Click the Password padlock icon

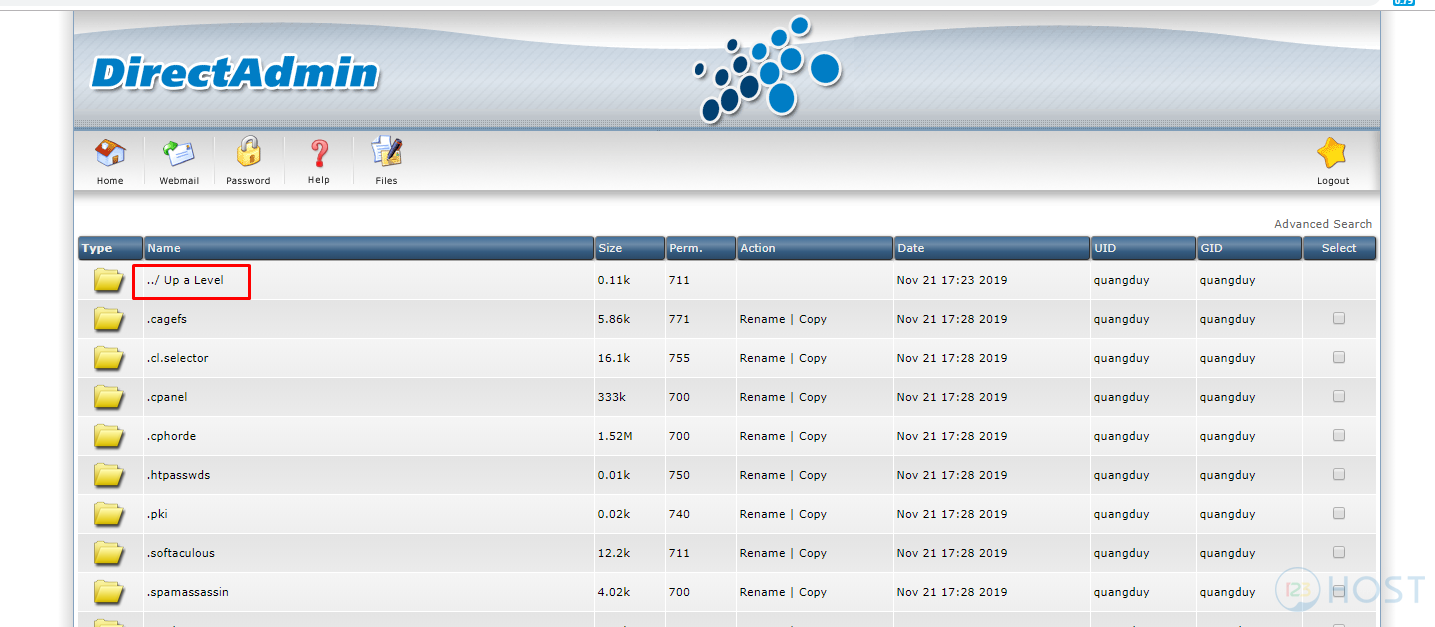[x=248, y=153]
